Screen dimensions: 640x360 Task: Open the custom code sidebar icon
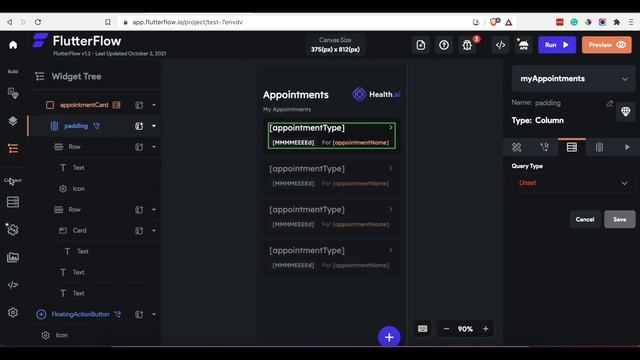[x=13, y=285]
